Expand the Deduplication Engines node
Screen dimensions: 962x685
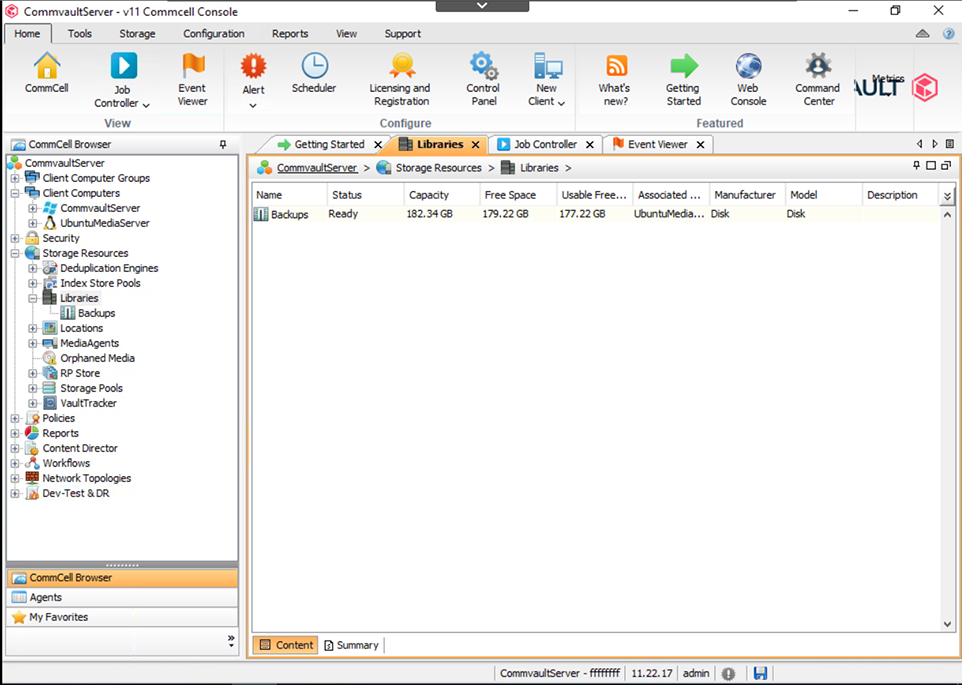pos(33,269)
